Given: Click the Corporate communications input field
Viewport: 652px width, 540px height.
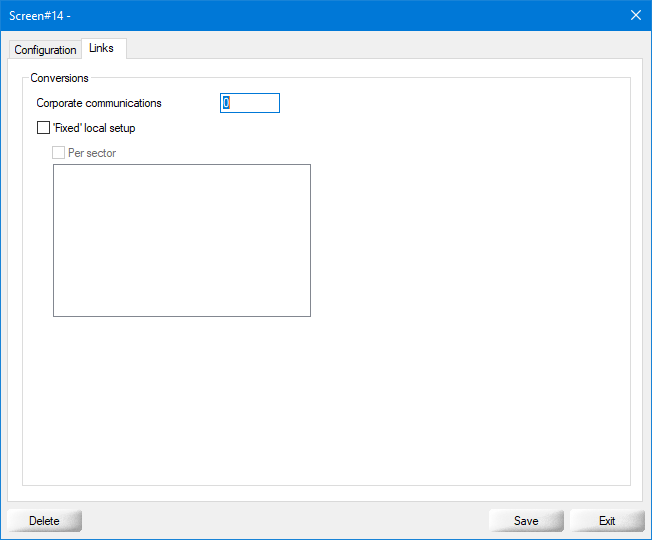Looking at the screenshot, I should 250,103.
